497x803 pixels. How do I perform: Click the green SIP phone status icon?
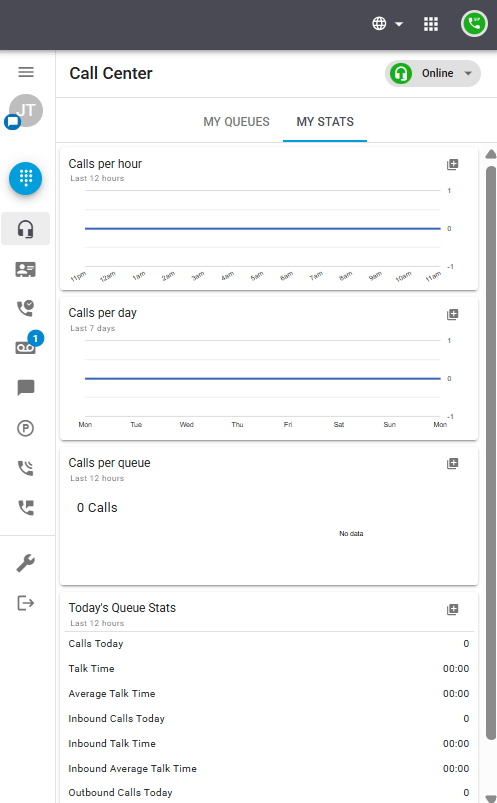coord(474,24)
